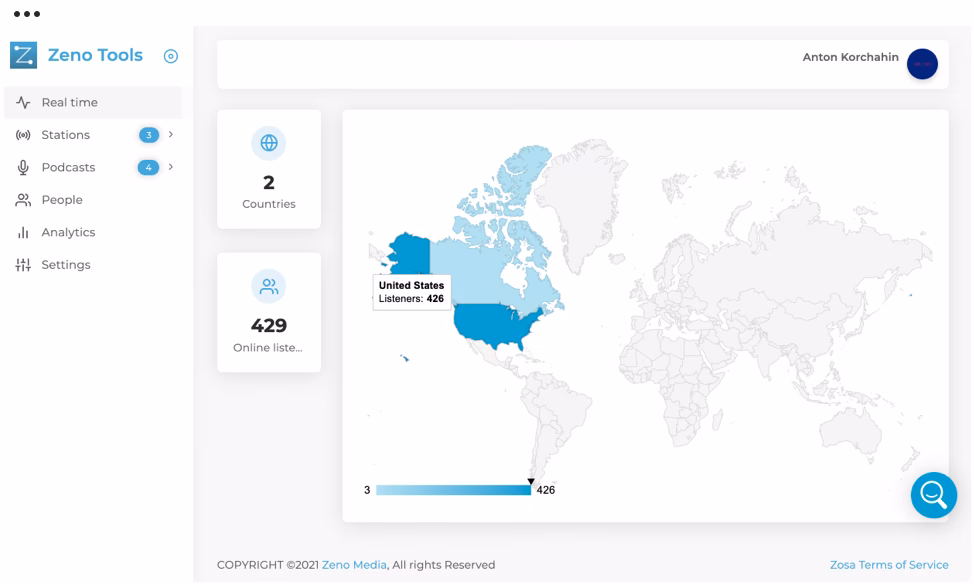Click the Zeno Tools logo icon
This screenshot has height=584, width=974.
pos(23,55)
